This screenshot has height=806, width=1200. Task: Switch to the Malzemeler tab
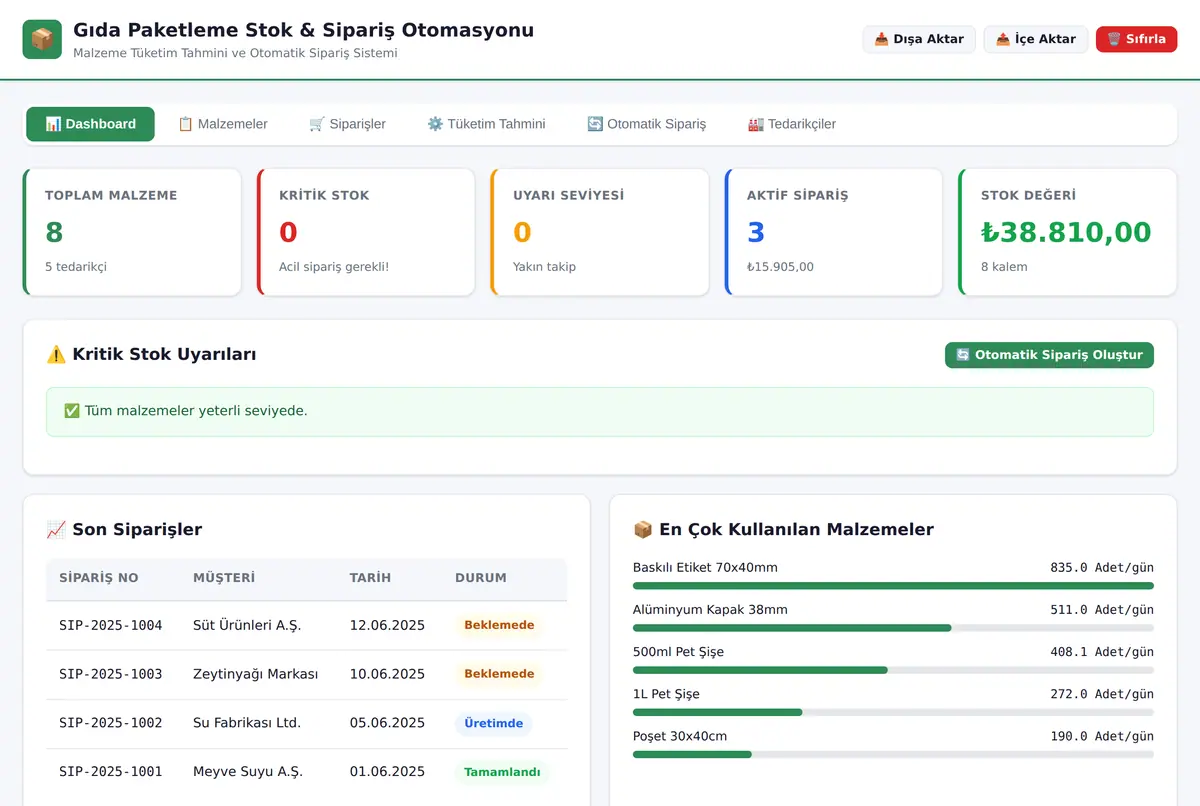223,124
